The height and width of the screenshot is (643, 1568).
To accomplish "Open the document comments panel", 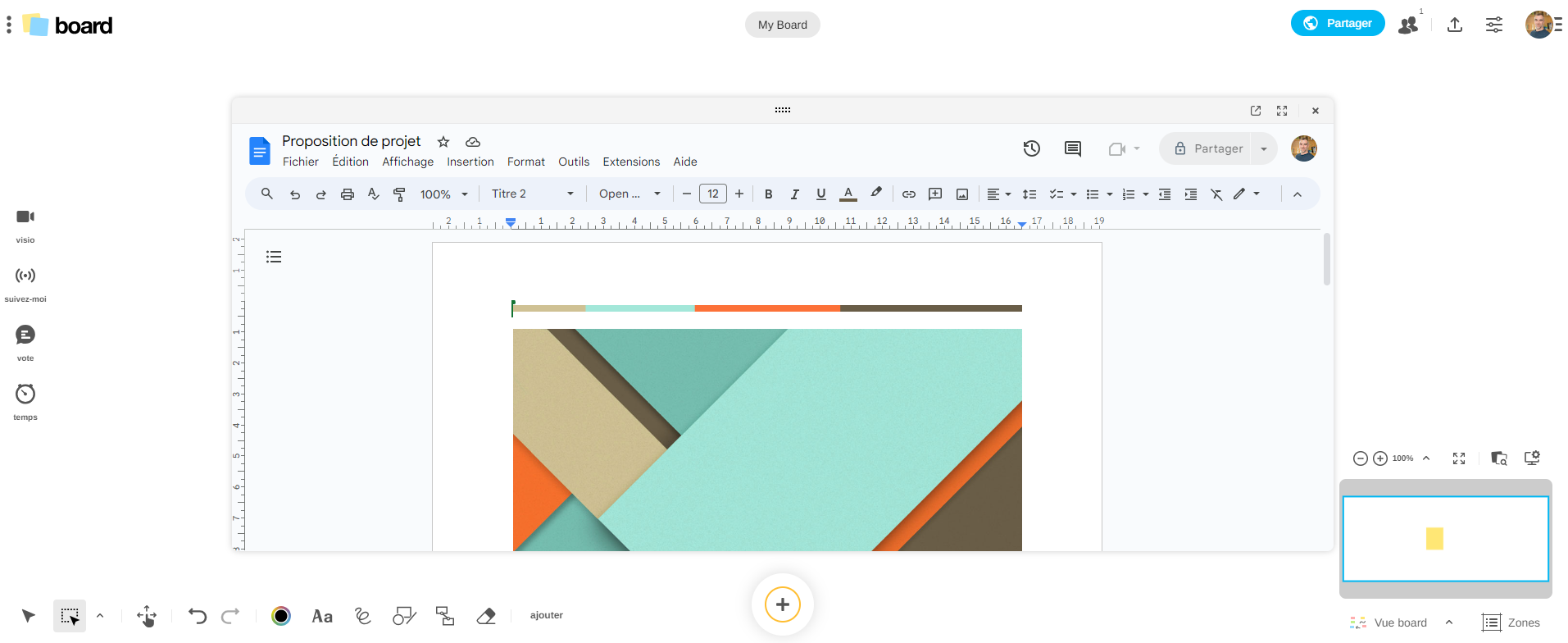I will (1072, 148).
